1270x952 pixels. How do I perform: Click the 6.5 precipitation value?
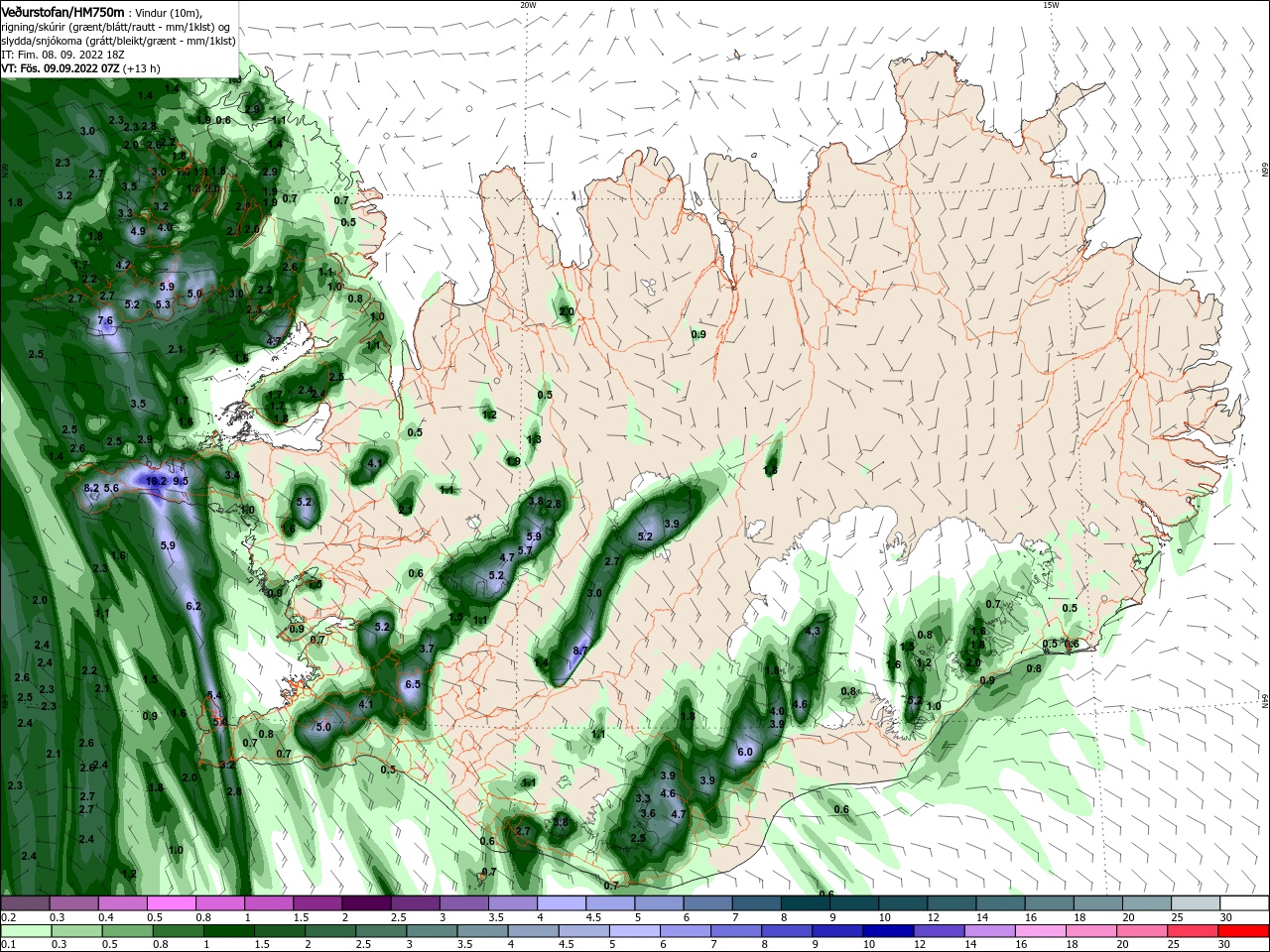point(414,684)
